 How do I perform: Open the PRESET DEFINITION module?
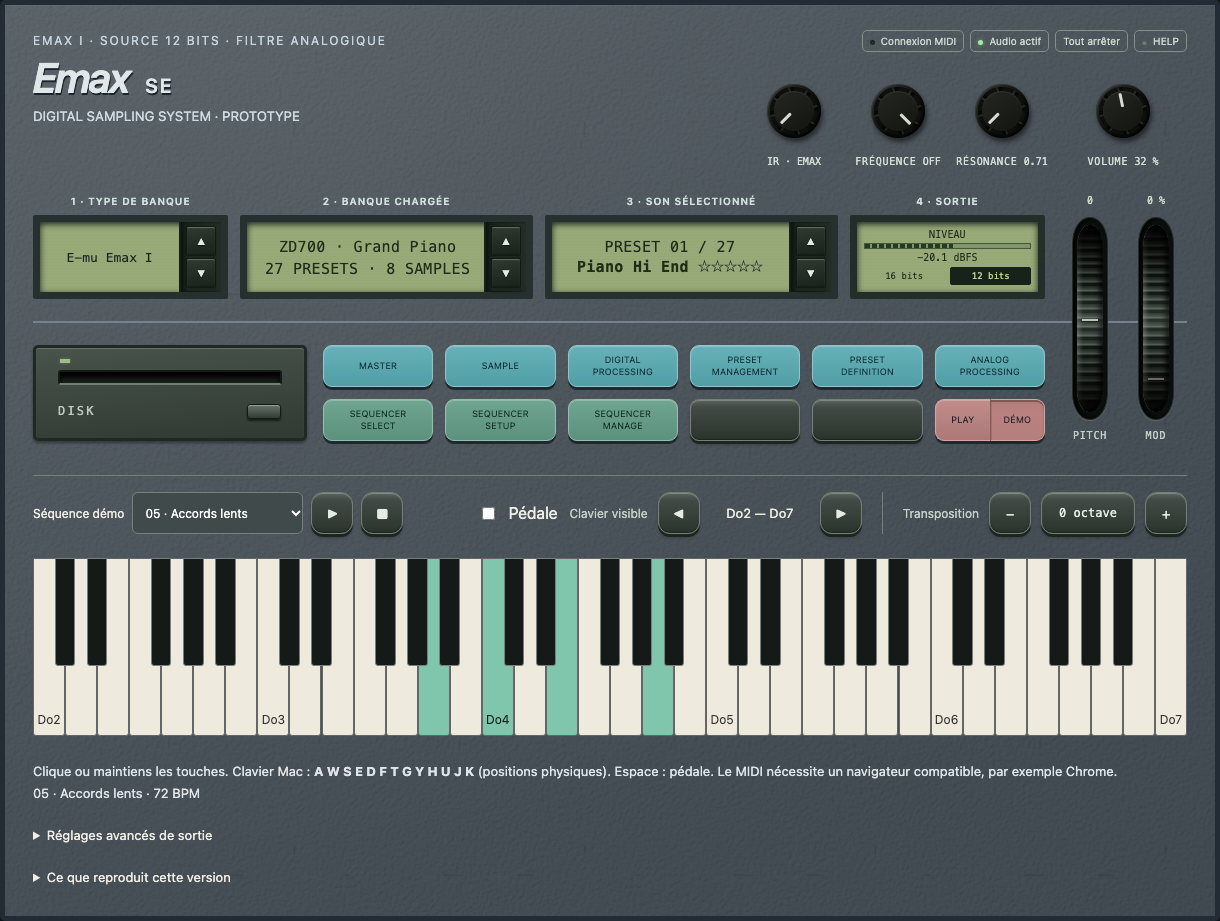[x=867, y=366]
